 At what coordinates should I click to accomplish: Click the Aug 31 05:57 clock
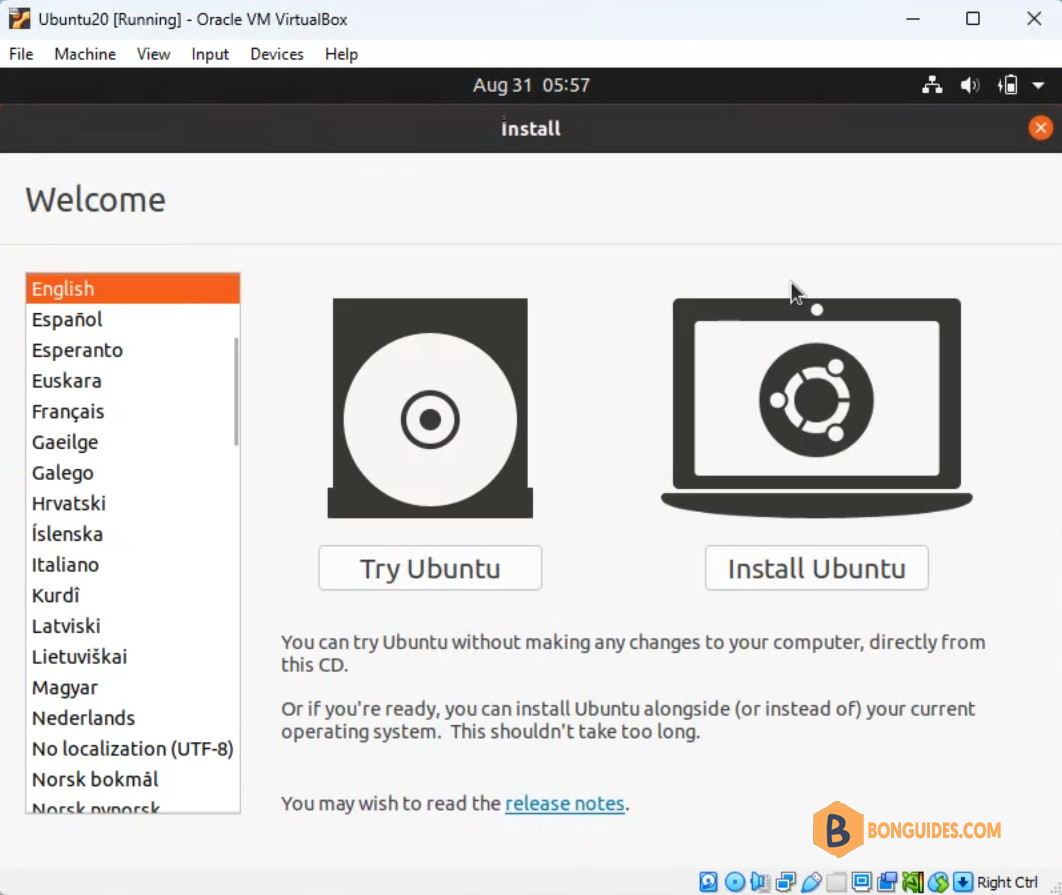click(x=532, y=85)
